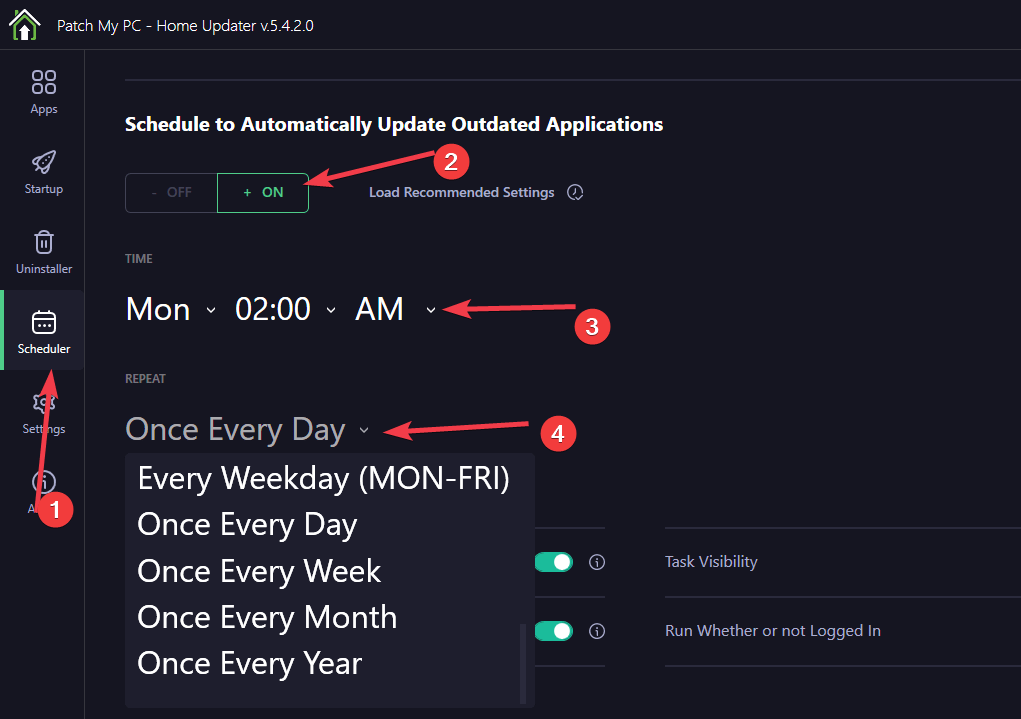This screenshot has width=1021, height=719.
Task: Disable Task Visibility
Action: coord(554,562)
